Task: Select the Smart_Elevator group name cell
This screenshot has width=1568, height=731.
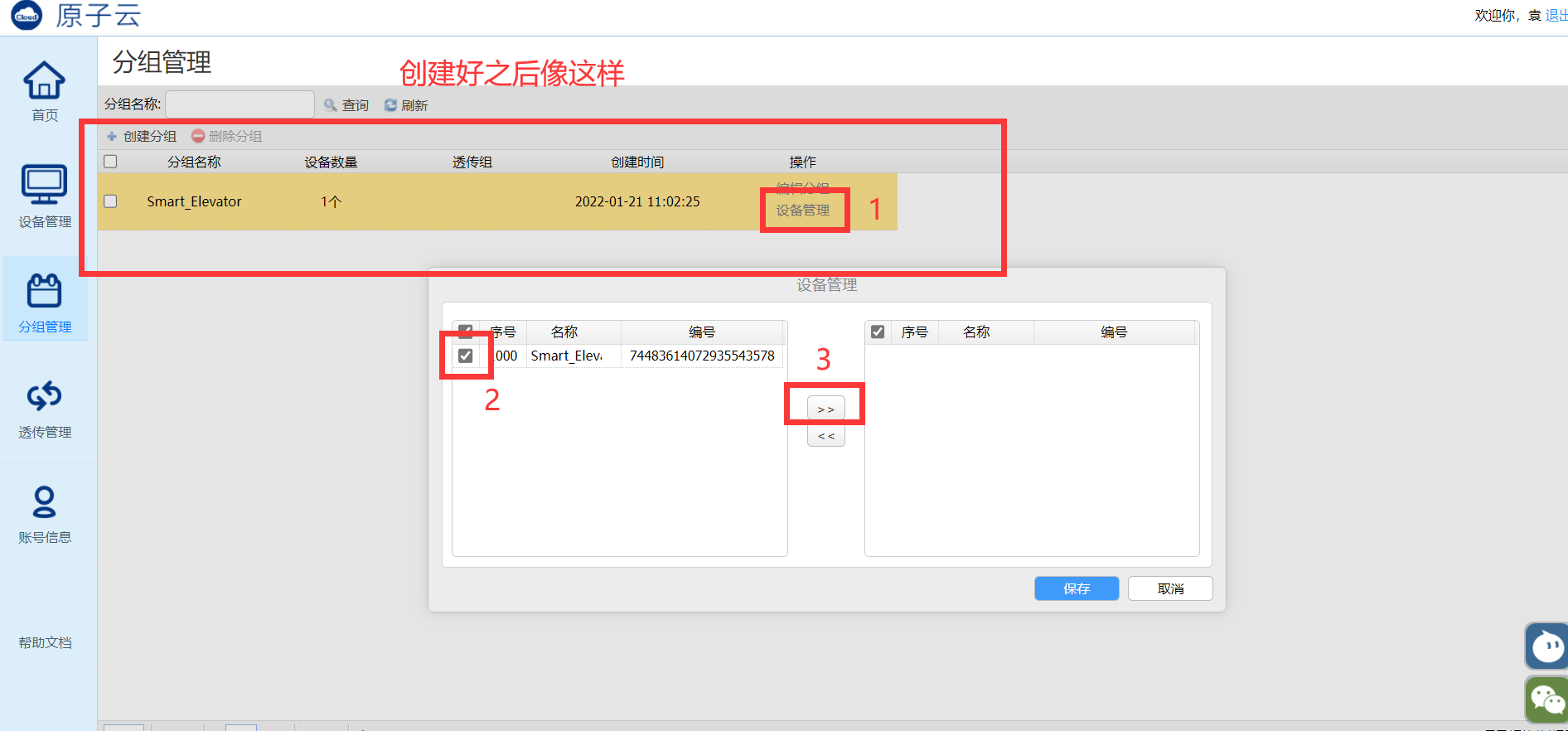Action: pos(194,201)
